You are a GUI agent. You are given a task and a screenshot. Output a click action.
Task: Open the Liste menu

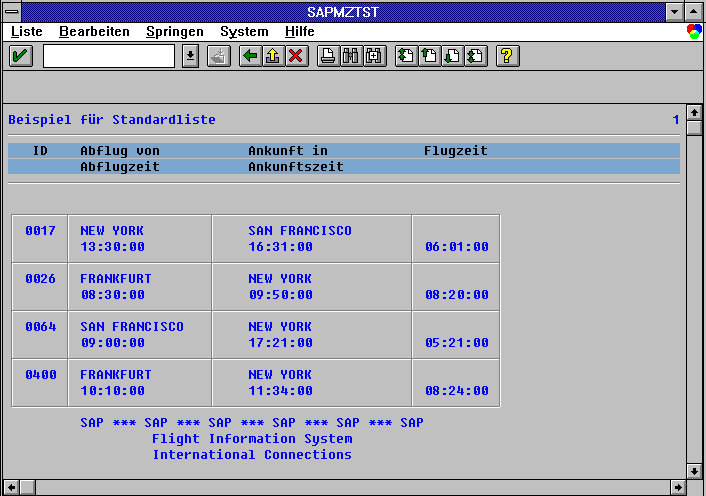(x=26, y=32)
